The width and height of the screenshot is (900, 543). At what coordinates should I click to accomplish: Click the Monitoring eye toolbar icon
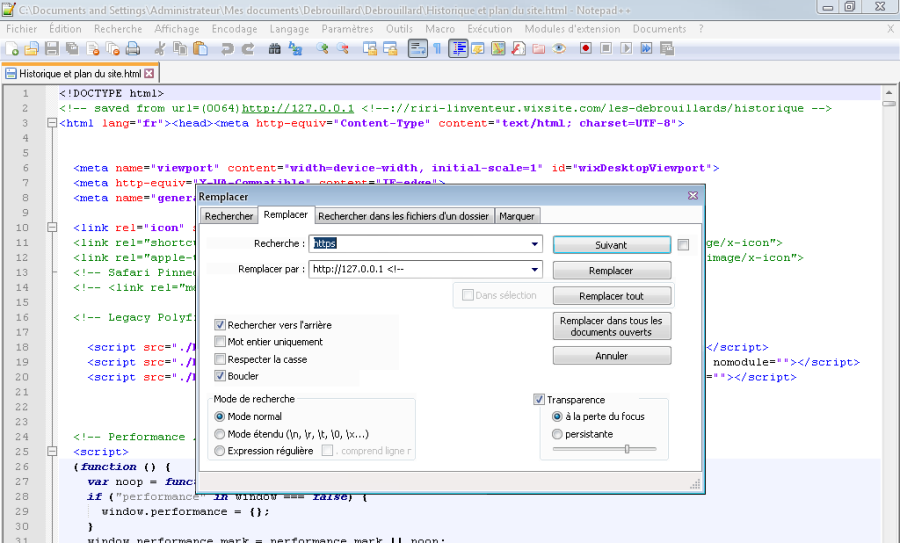[559, 49]
